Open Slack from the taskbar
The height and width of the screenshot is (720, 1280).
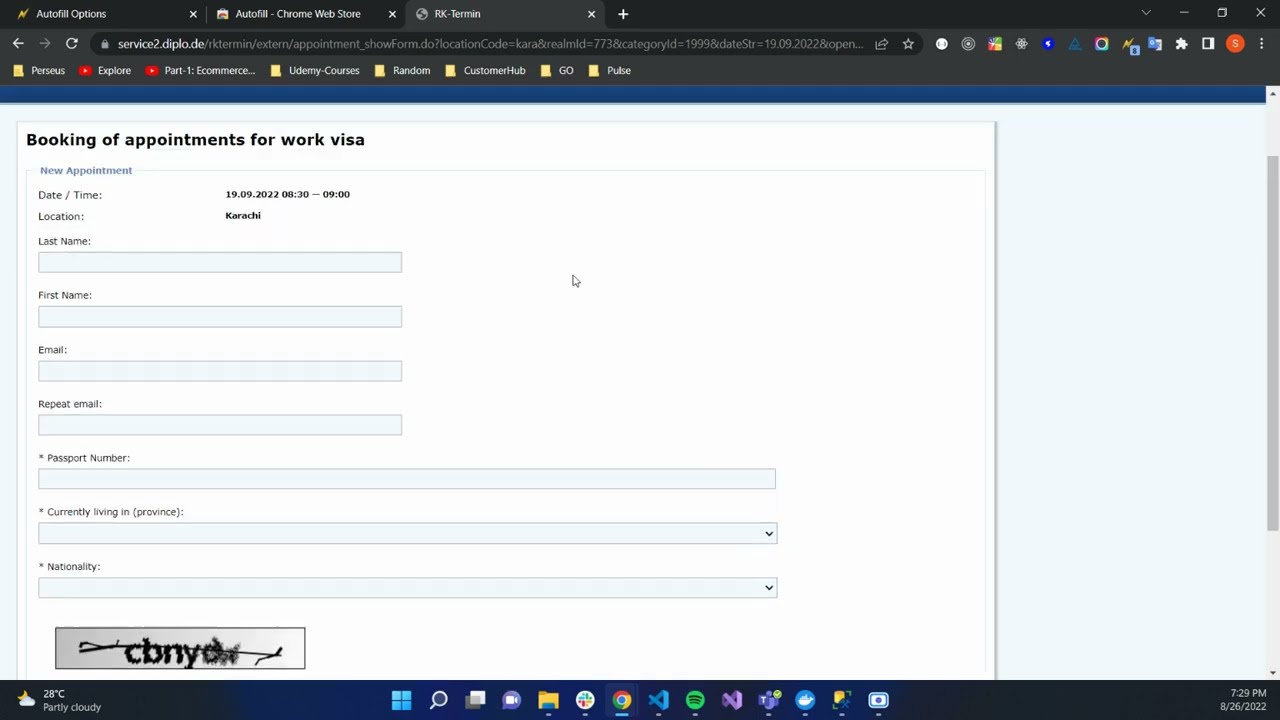[585, 700]
